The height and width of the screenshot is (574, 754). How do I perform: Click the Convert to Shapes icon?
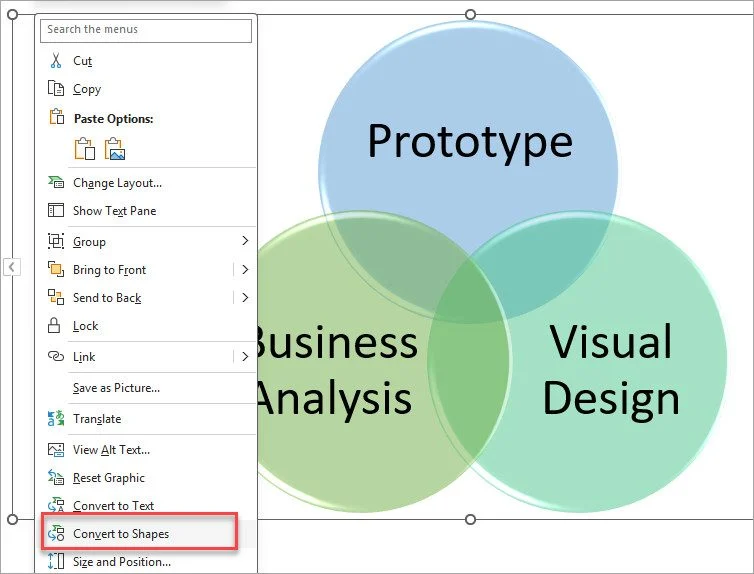pyautogui.click(x=56, y=533)
